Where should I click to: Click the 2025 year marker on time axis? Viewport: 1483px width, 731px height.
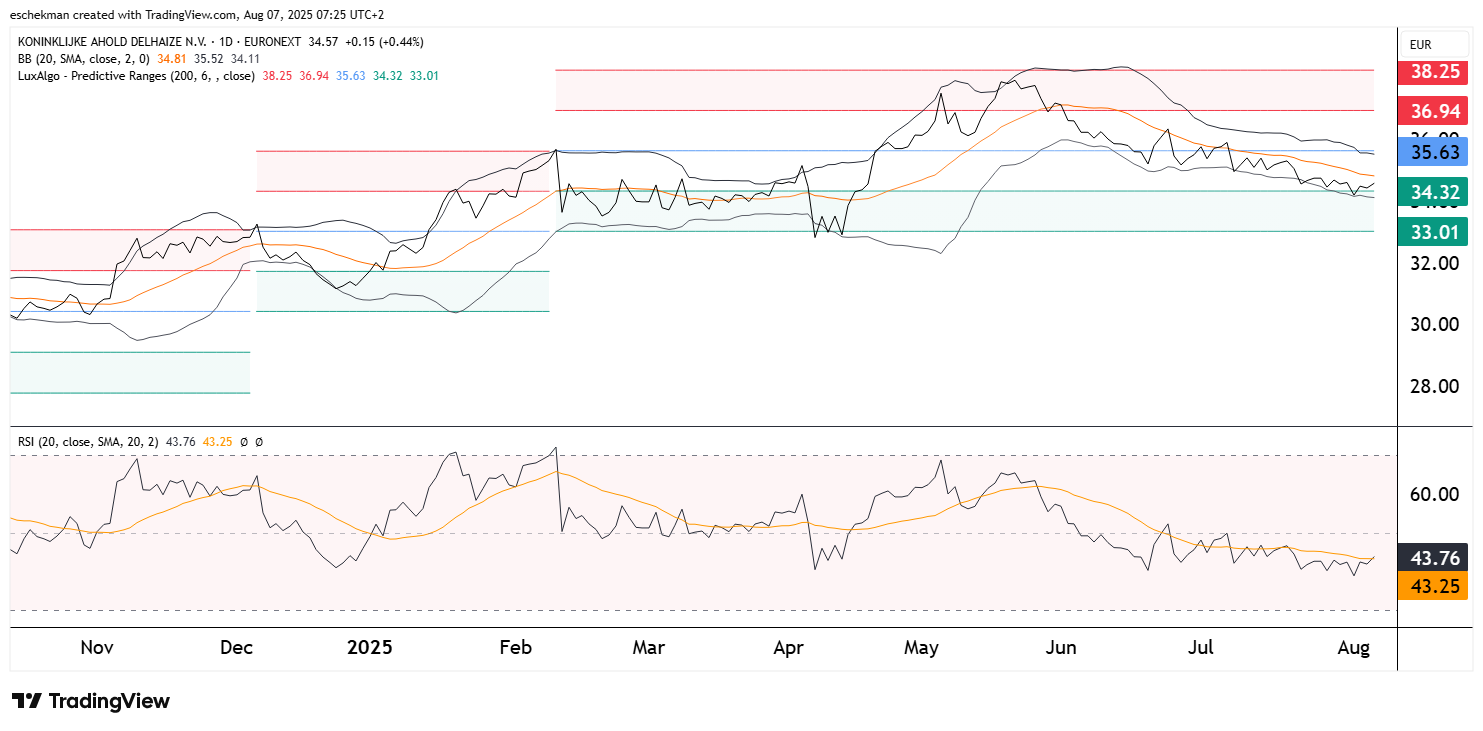[369, 648]
